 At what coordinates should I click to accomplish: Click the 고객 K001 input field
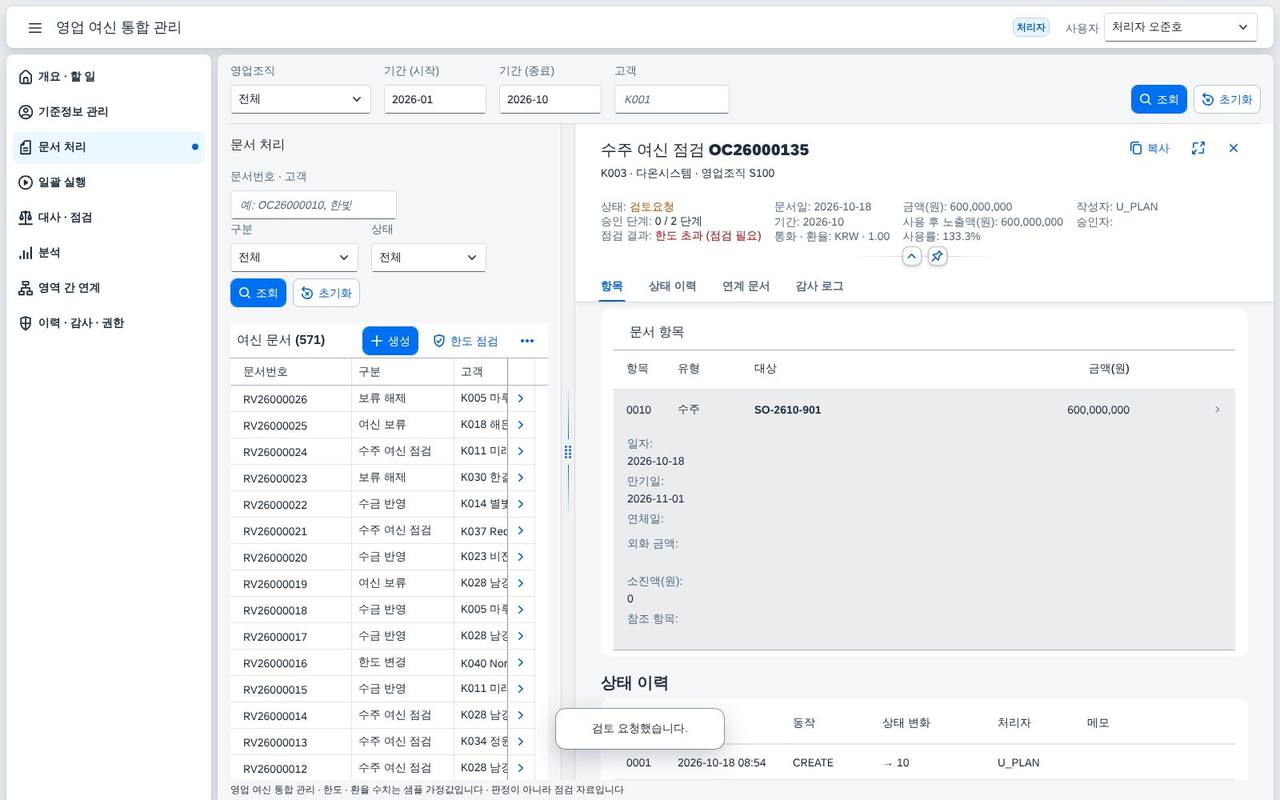(671, 99)
